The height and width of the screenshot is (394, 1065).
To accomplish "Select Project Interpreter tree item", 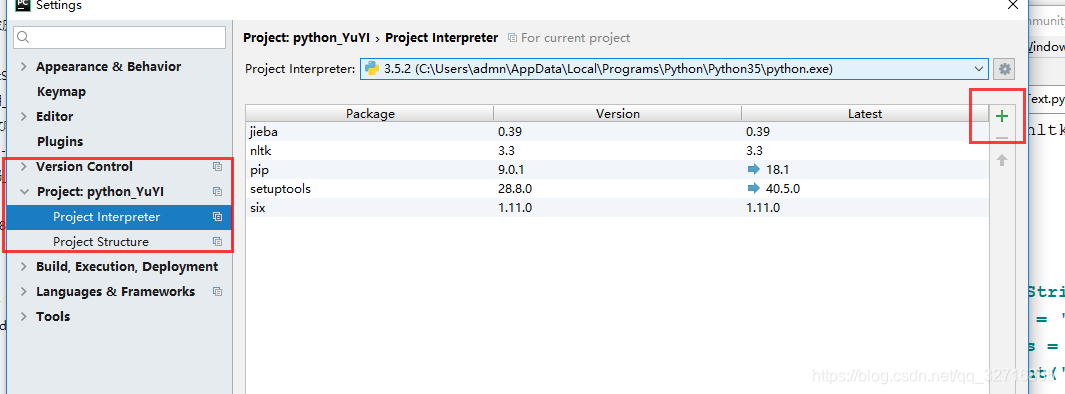I will (119, 217).
